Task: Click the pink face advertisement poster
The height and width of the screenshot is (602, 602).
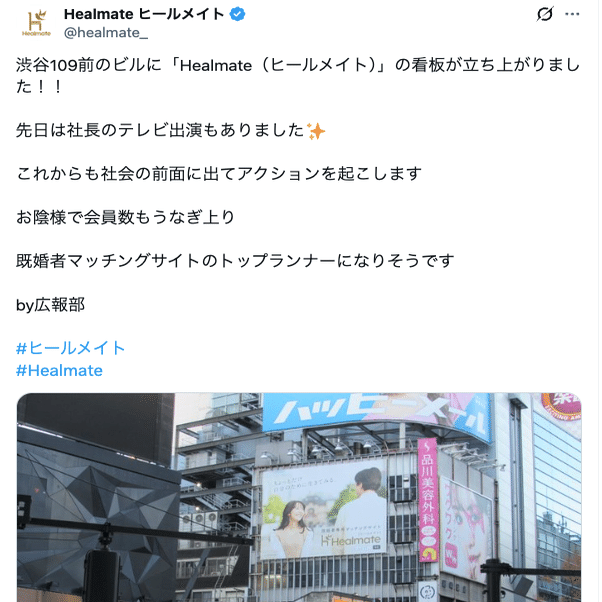Action: coord(466,529)
